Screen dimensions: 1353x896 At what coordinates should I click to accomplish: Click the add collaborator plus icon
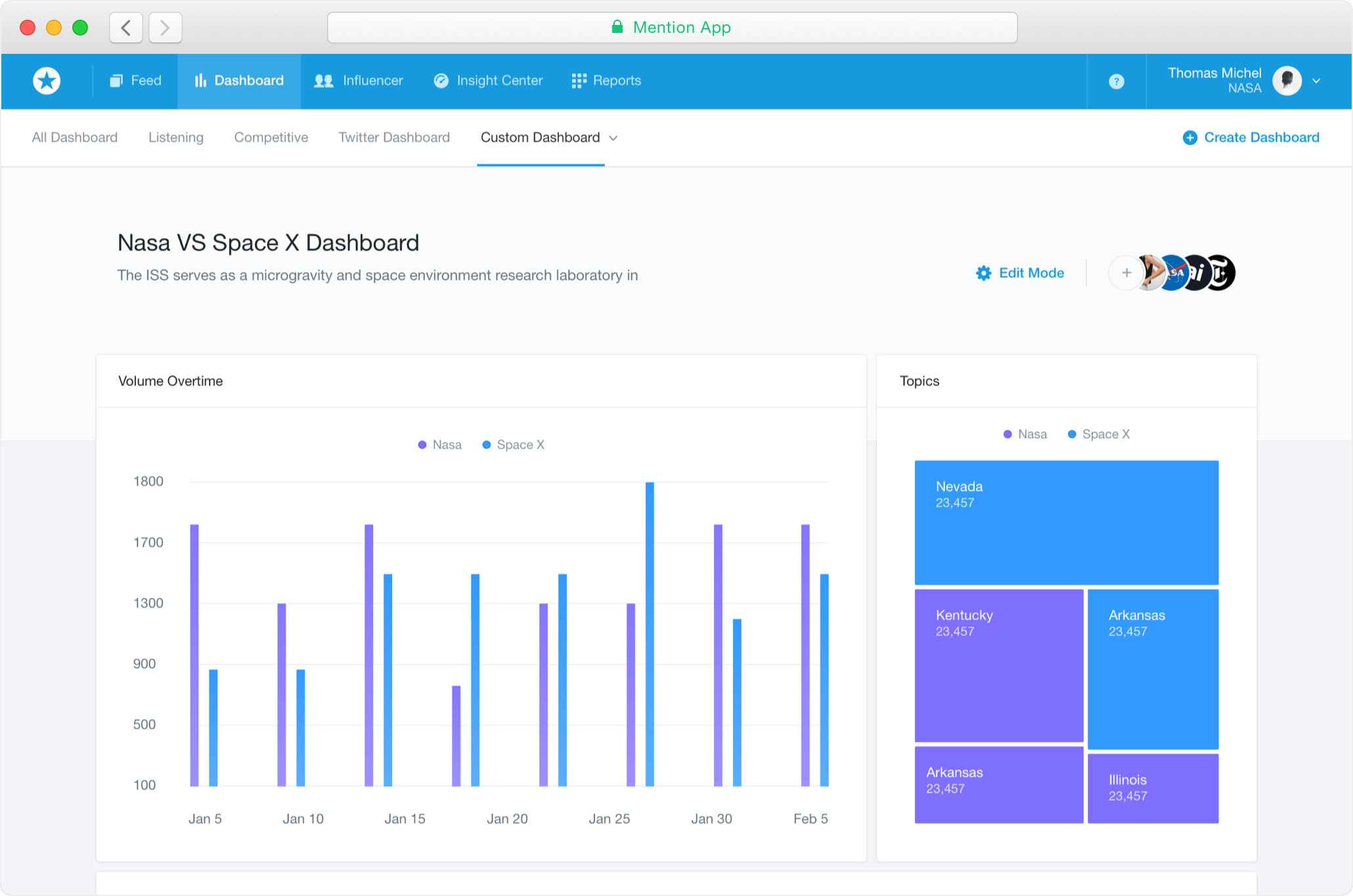pyautogui.click(x=1125, y=273)
